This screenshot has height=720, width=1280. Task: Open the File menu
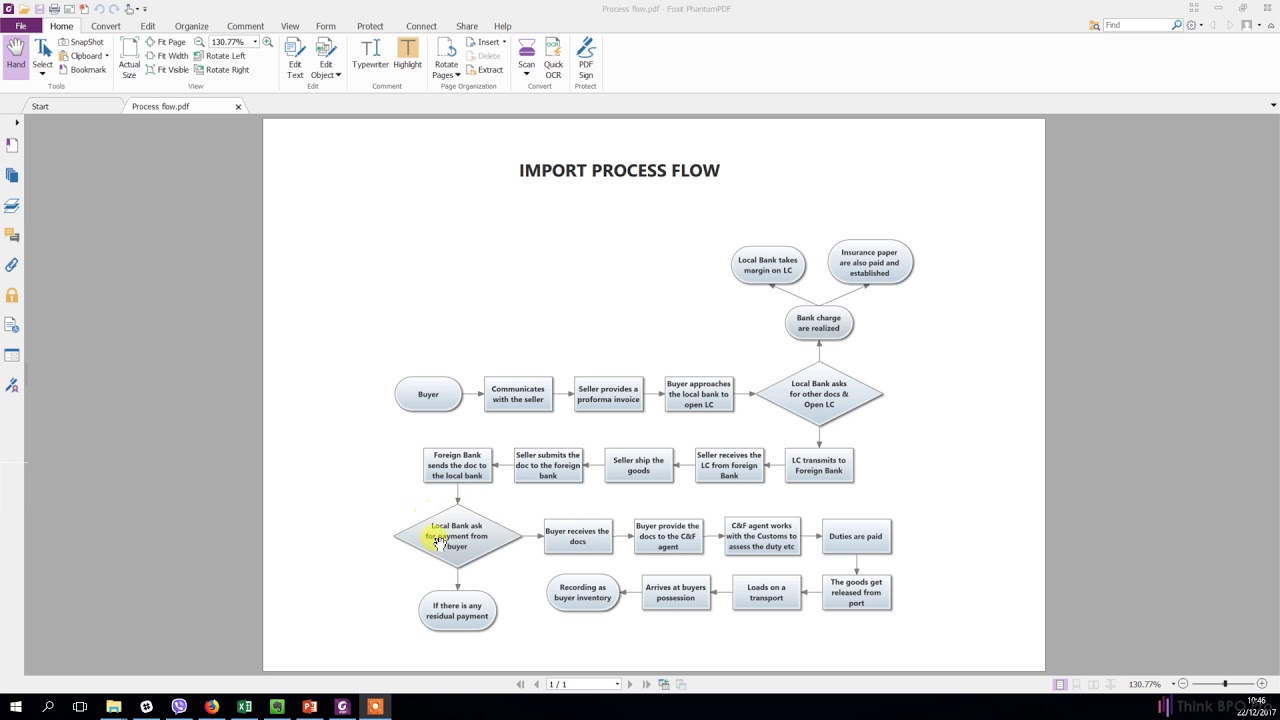21,26
